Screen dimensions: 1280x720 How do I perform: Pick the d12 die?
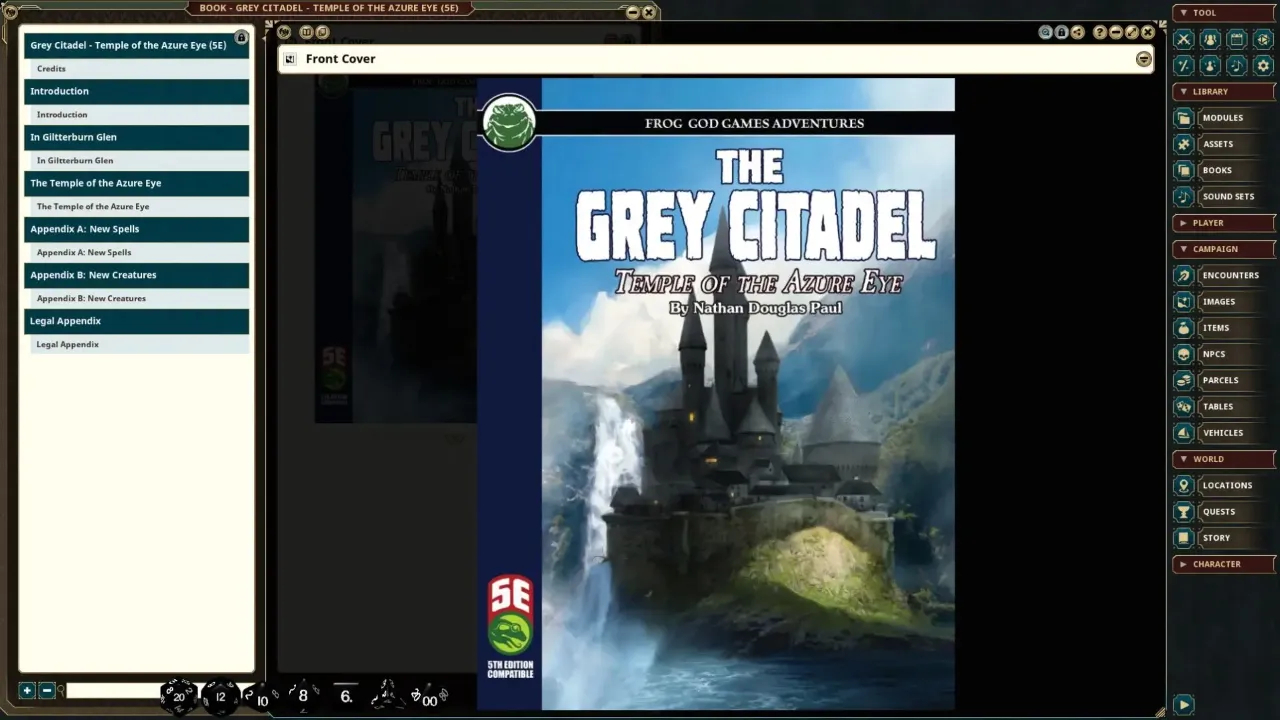coord(220,696)
